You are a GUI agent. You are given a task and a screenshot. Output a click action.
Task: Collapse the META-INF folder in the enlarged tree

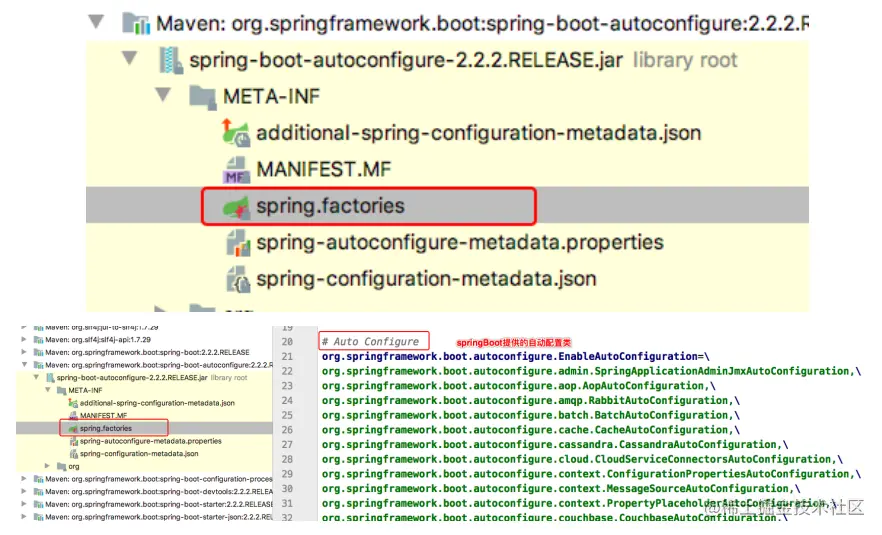pyautogui.click(x=163, y=95)
